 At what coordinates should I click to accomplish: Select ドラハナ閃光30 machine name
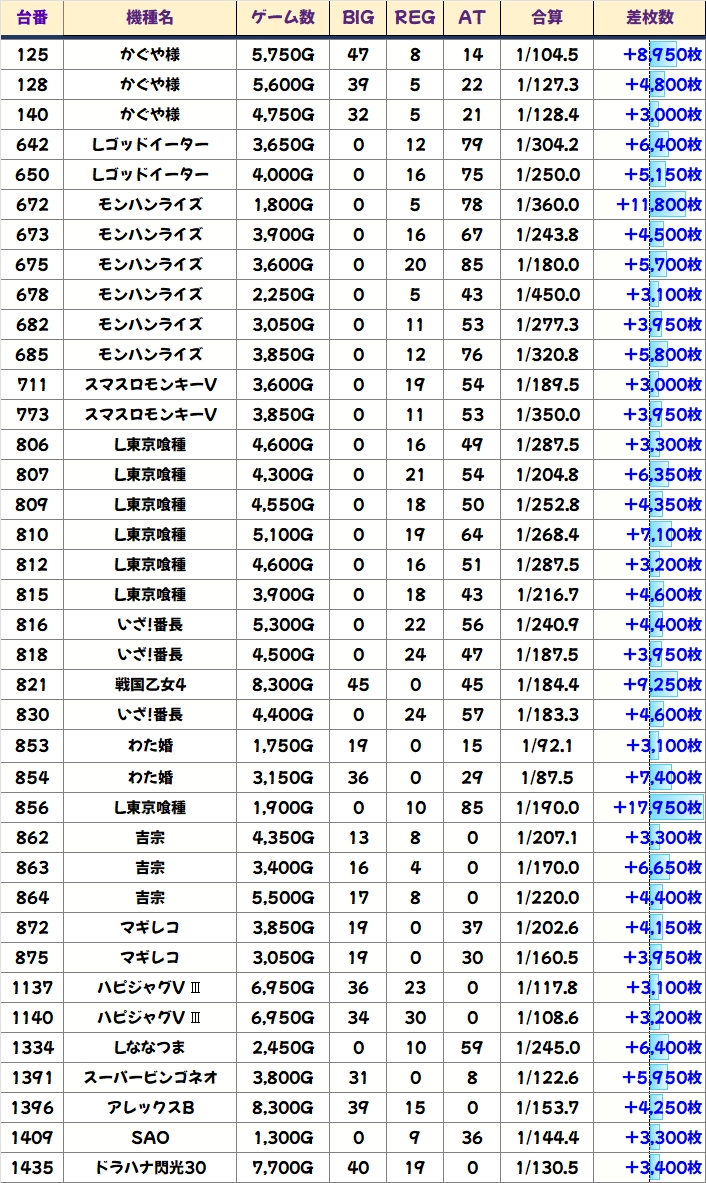(x=150, y=1168)
